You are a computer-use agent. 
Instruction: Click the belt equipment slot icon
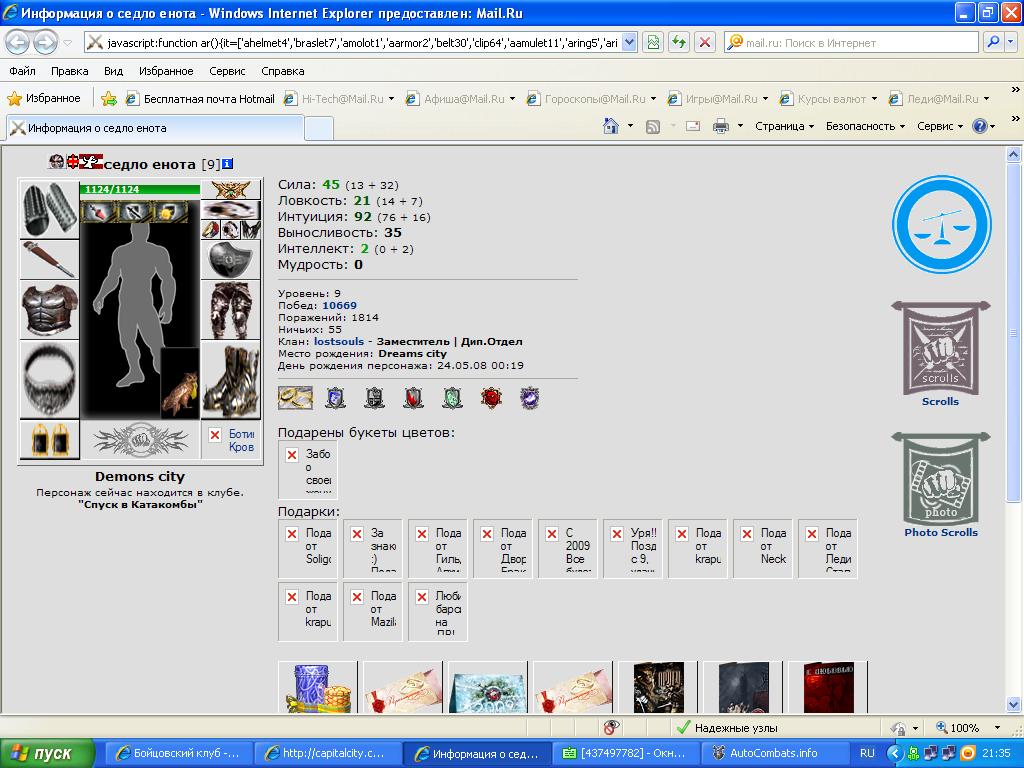point(50,379)
